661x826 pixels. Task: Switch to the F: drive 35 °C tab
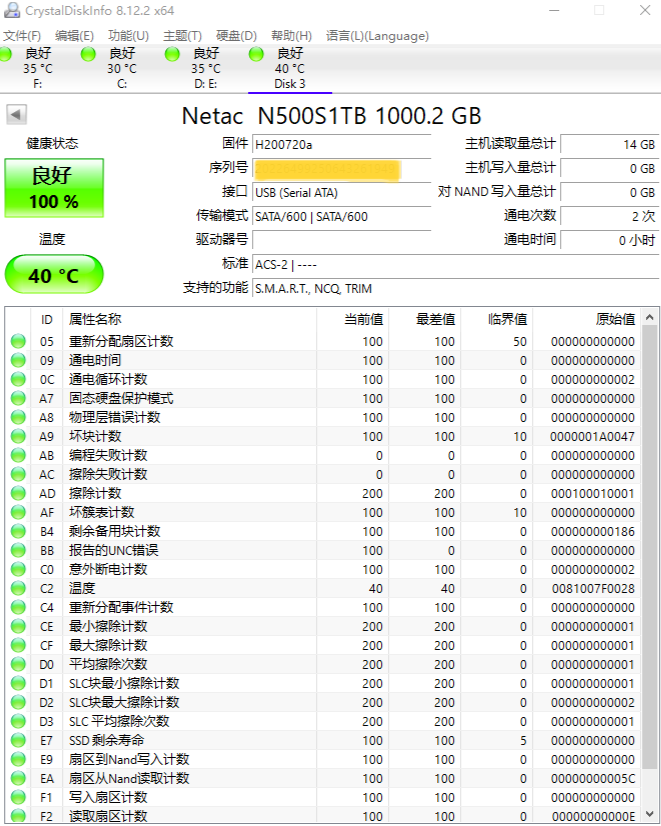(x=37, y=69)
